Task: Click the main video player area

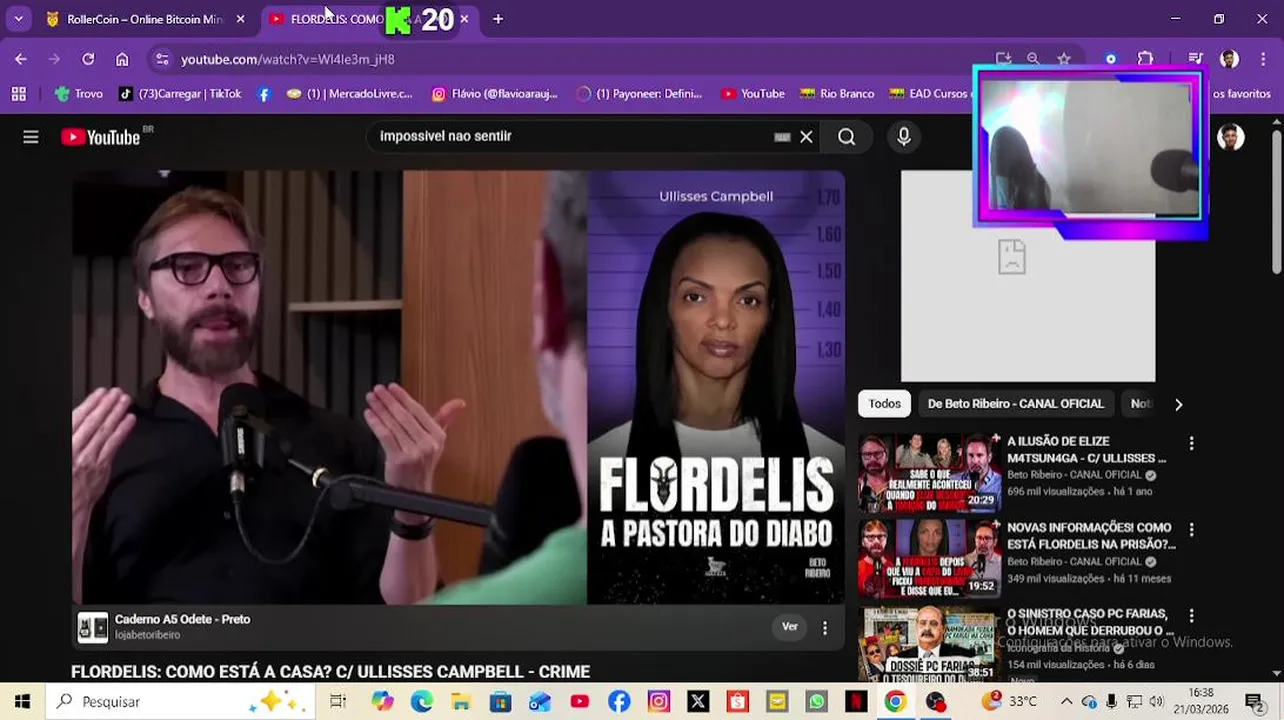Action: (x=458, y=387)
